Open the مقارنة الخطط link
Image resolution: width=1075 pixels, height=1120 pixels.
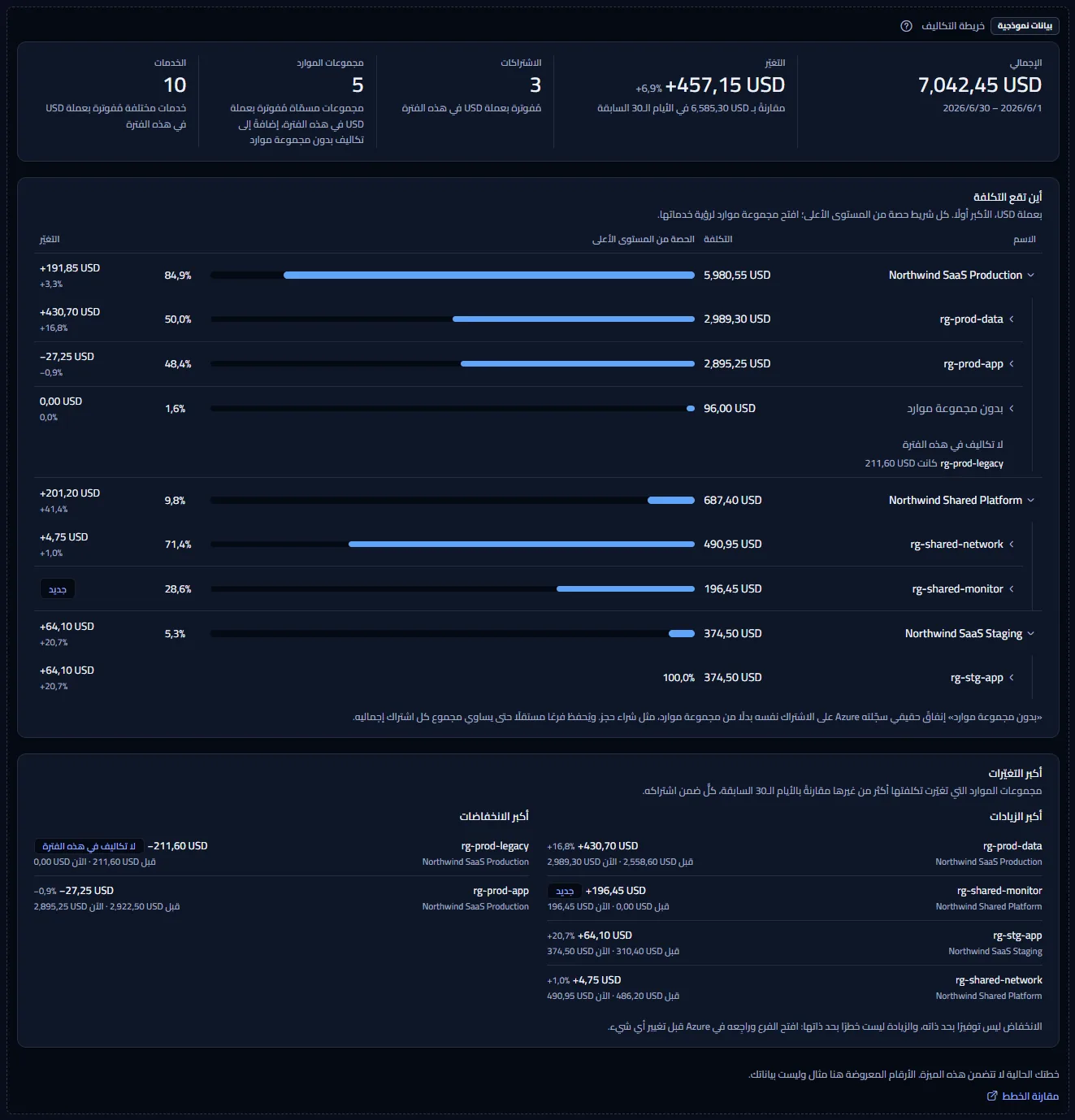(x=1023, y=1096)
